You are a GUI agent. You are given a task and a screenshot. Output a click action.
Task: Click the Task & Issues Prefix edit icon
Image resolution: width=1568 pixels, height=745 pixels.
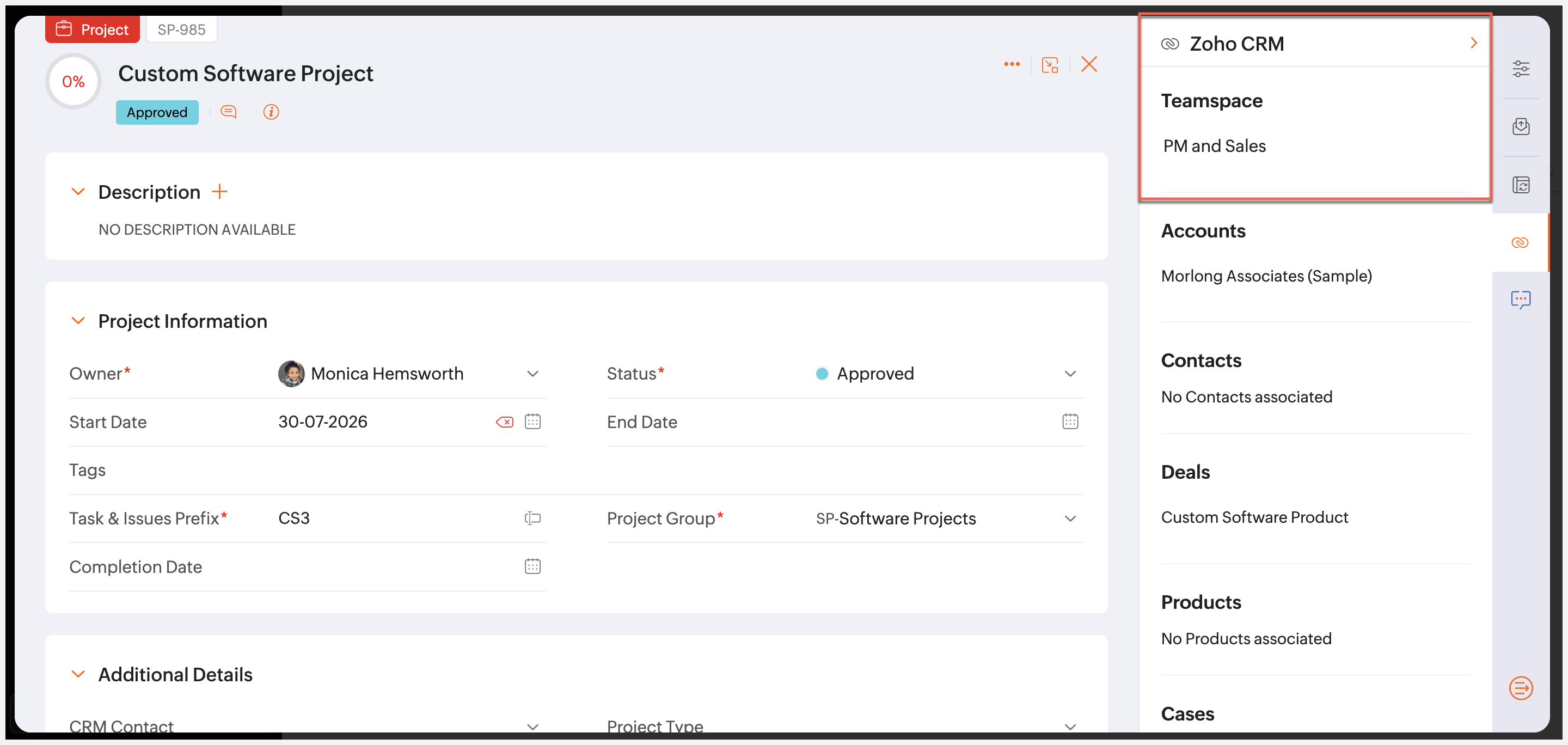[x=532, y=518]
